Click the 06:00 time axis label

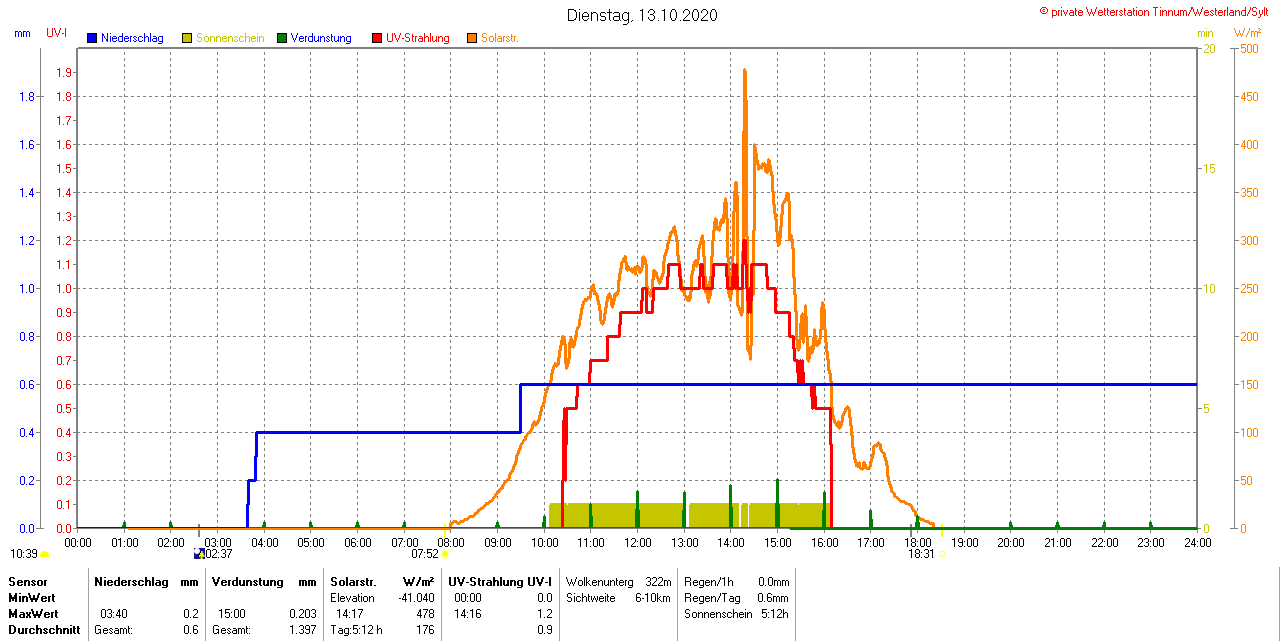pos(357,542)
